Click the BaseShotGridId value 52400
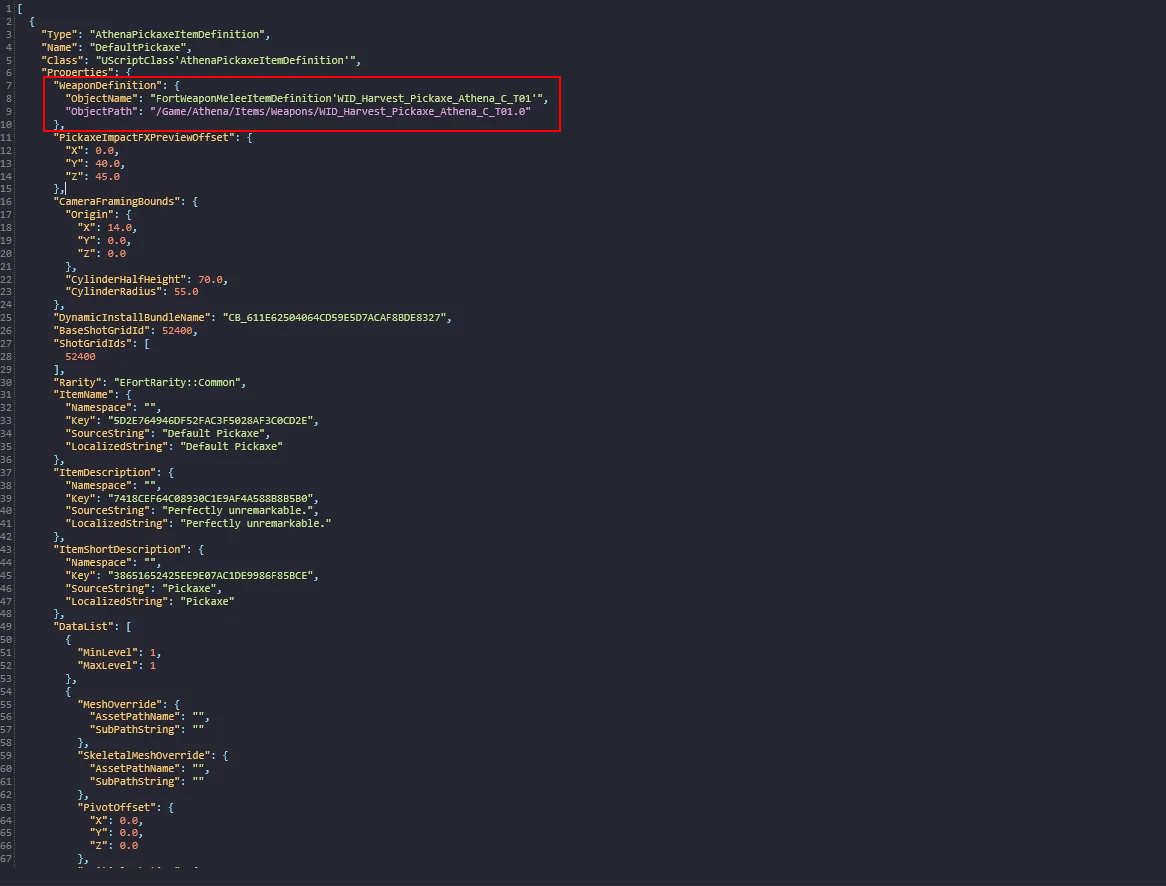 pos(178,331)
